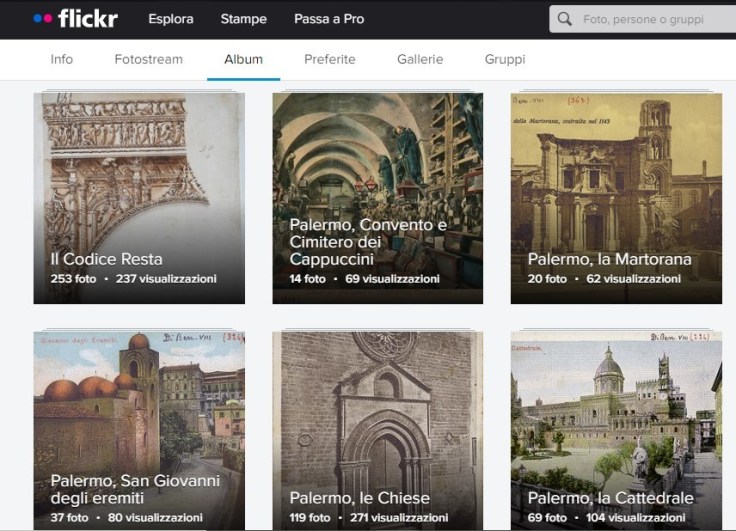The height and width of the screenshot is (531, 736).
Task: Open the Gallerie tab
Action: (x=420, y=59)
